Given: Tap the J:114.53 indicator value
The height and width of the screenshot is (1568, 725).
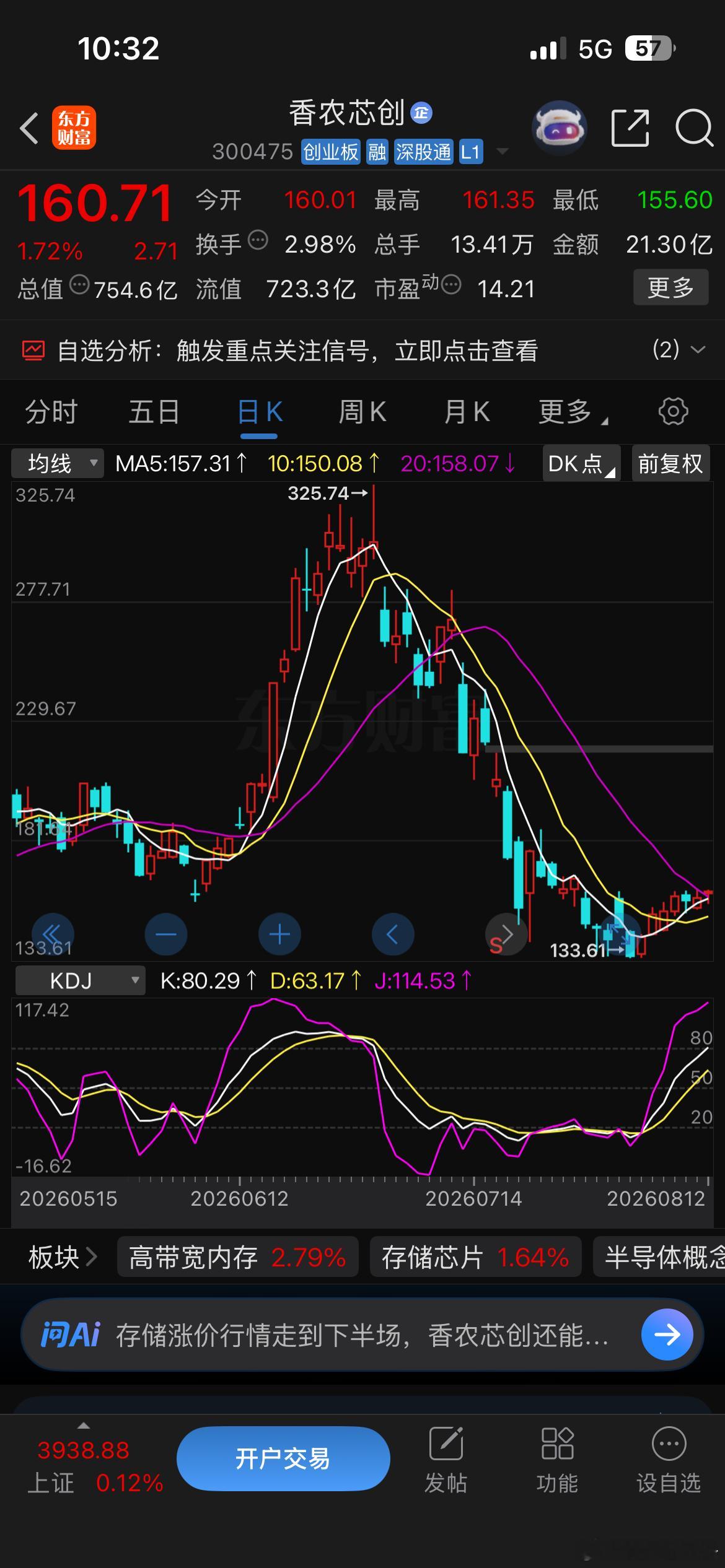Looking at the screenshot, I should [423, 981].
